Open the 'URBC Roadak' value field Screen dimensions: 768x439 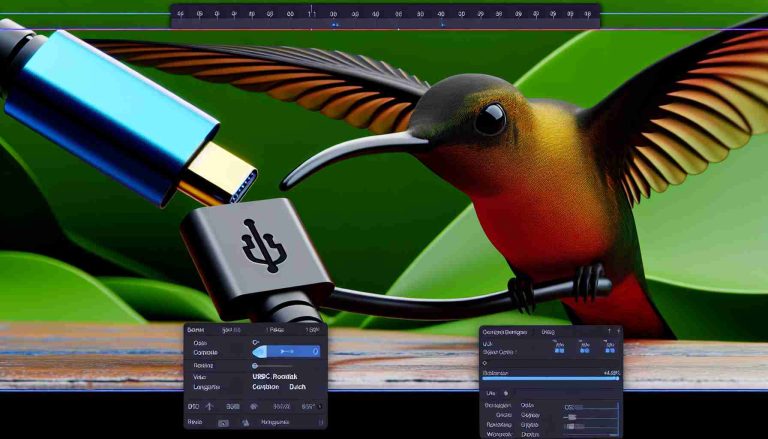point(274,376)
